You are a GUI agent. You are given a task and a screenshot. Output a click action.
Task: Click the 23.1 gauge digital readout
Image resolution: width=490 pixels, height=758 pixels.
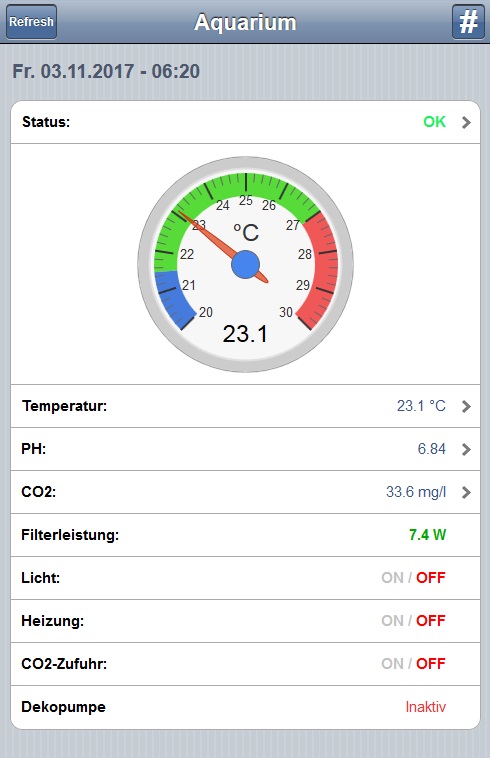pos(245,334)
